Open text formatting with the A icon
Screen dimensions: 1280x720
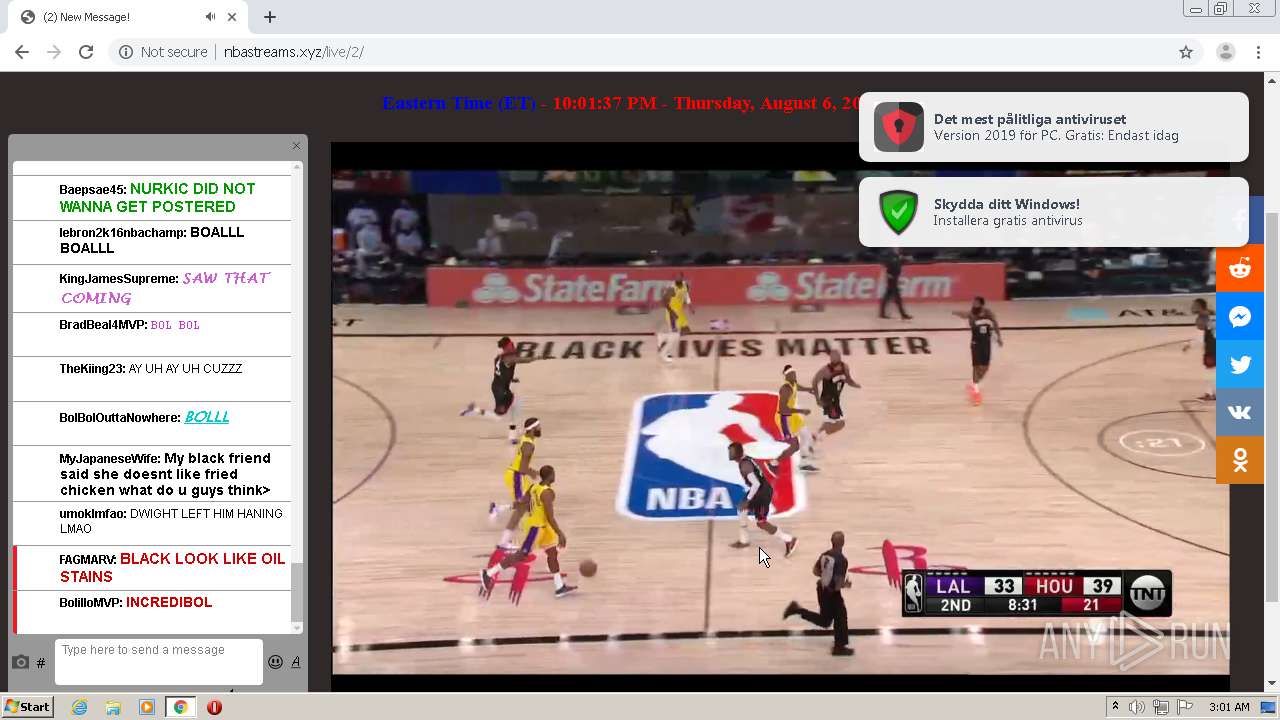[296, 662]
